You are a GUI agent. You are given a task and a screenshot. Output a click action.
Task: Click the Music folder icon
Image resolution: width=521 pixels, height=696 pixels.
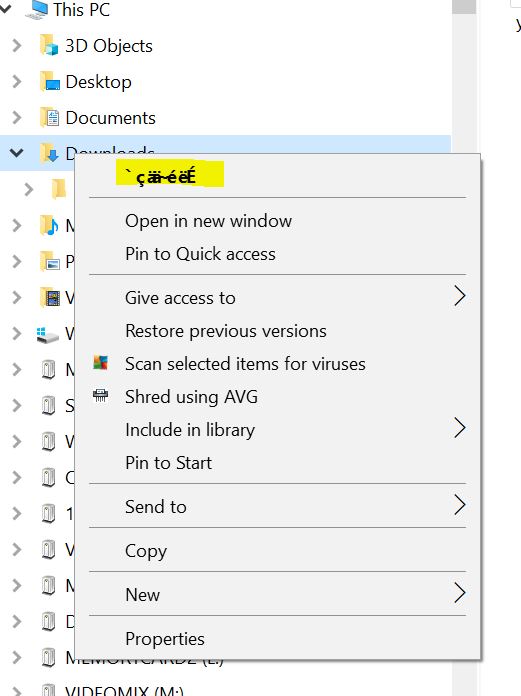[x=49, y=225]
